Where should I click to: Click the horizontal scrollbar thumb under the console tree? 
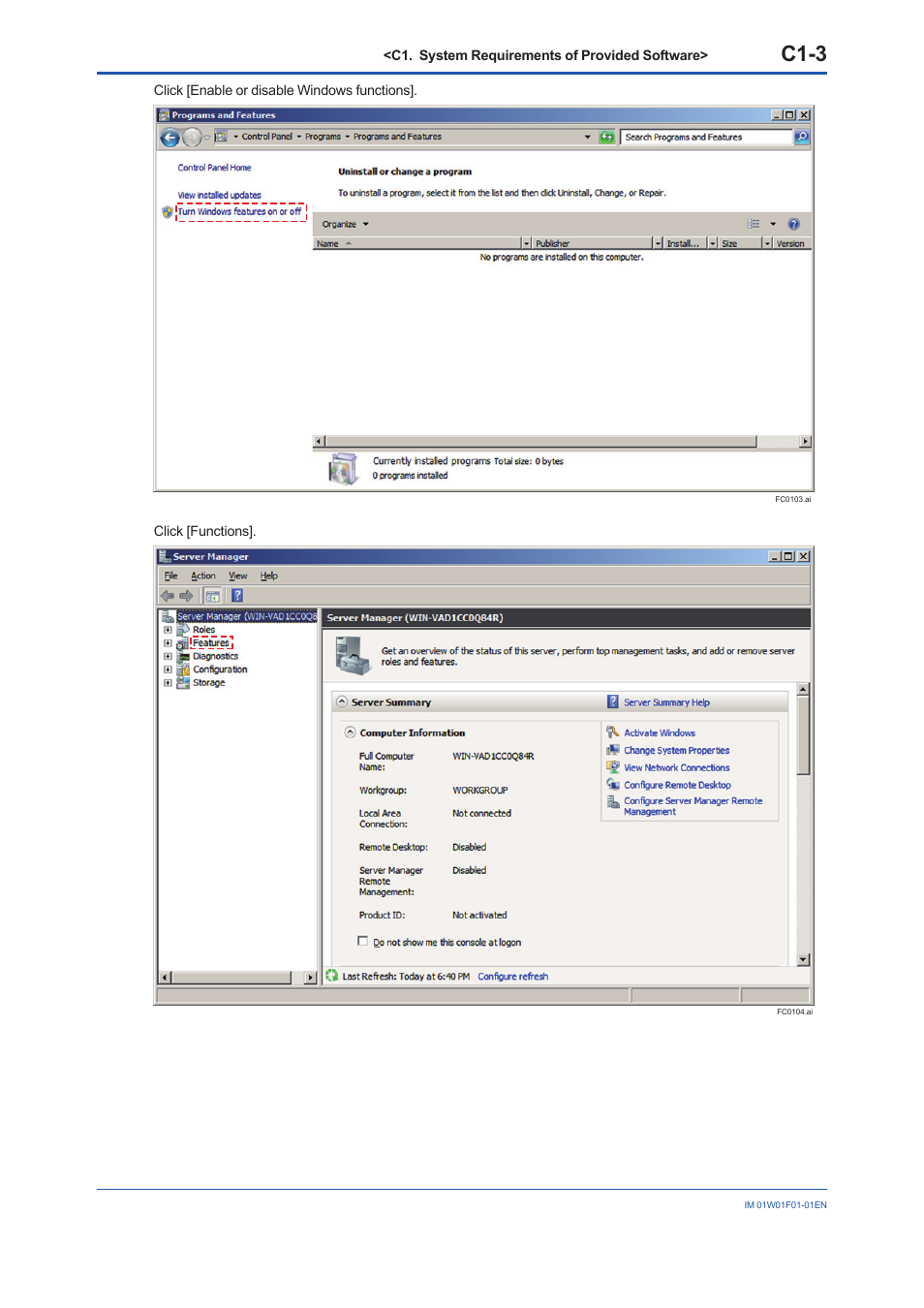tap(231, 978)
